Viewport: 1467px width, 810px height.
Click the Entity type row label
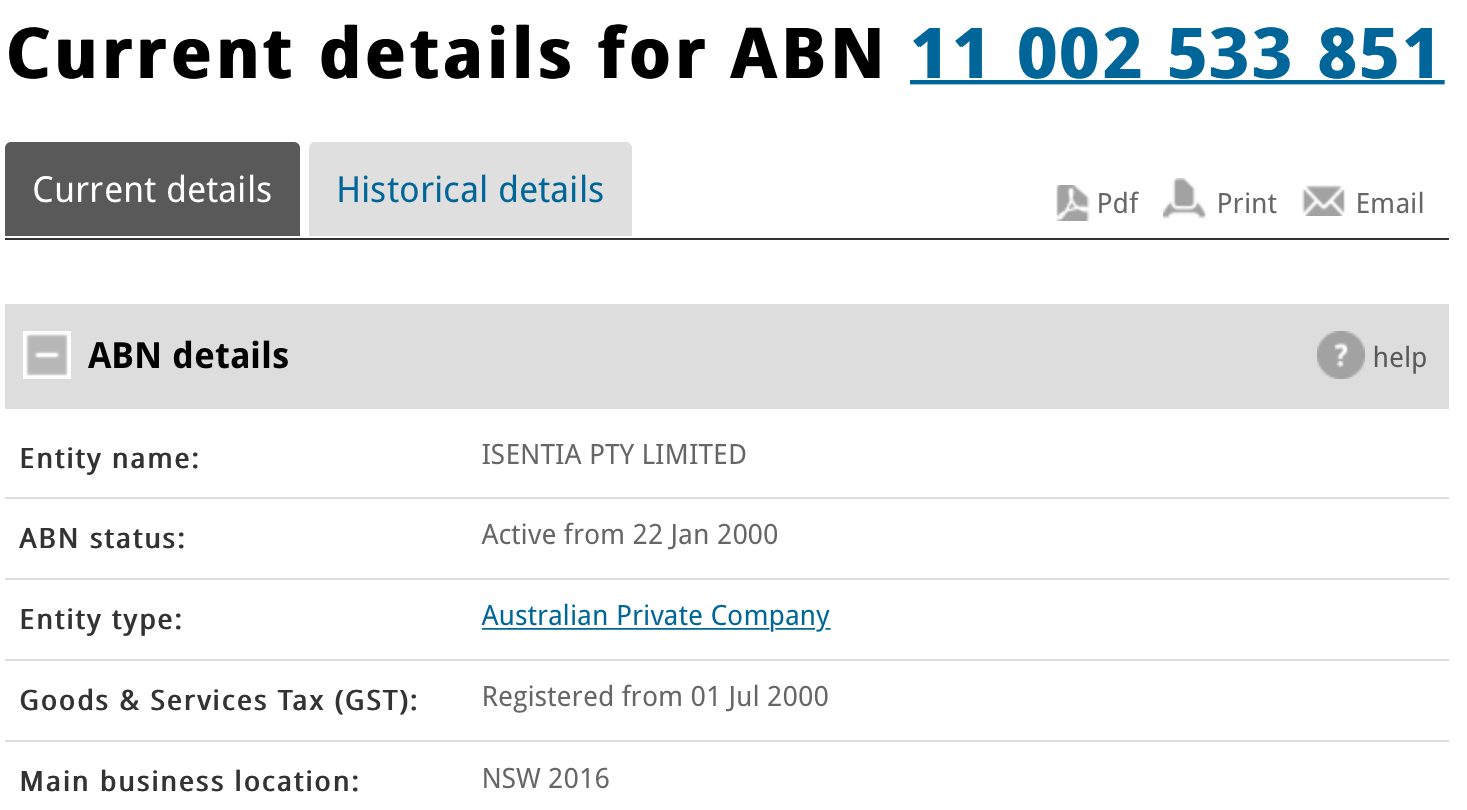[x=101, y=620]
